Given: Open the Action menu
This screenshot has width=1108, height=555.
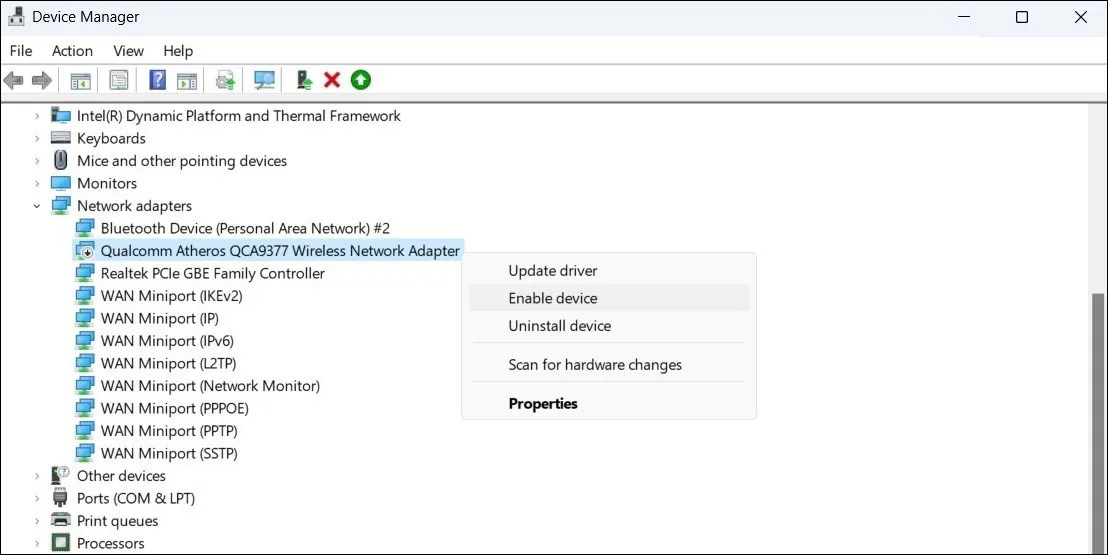Looking at the screenshot, I should 72,51.
